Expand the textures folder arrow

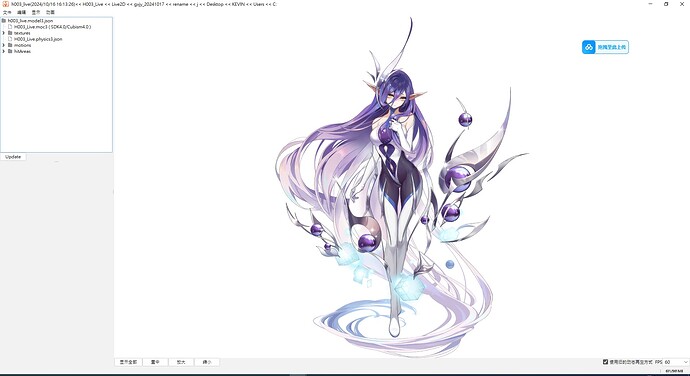click(4, 33)
